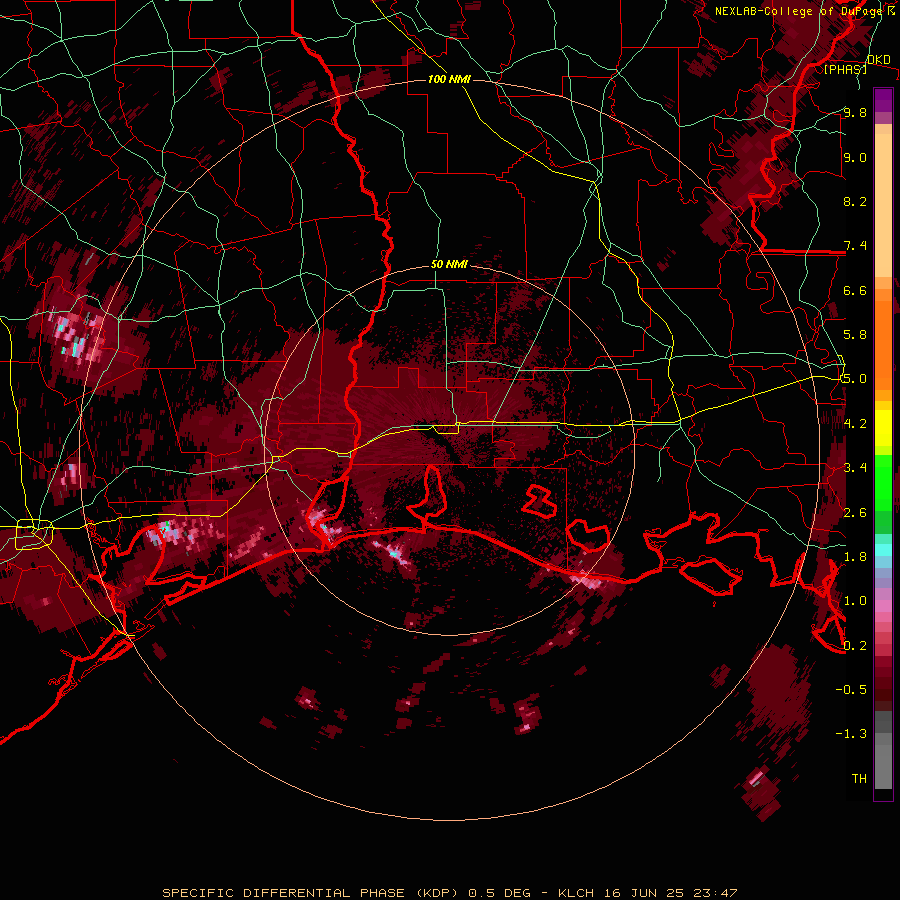Click the 8.2 scale value
The height and width of the screenshot is (900, 900).
[x=855, y=201]
